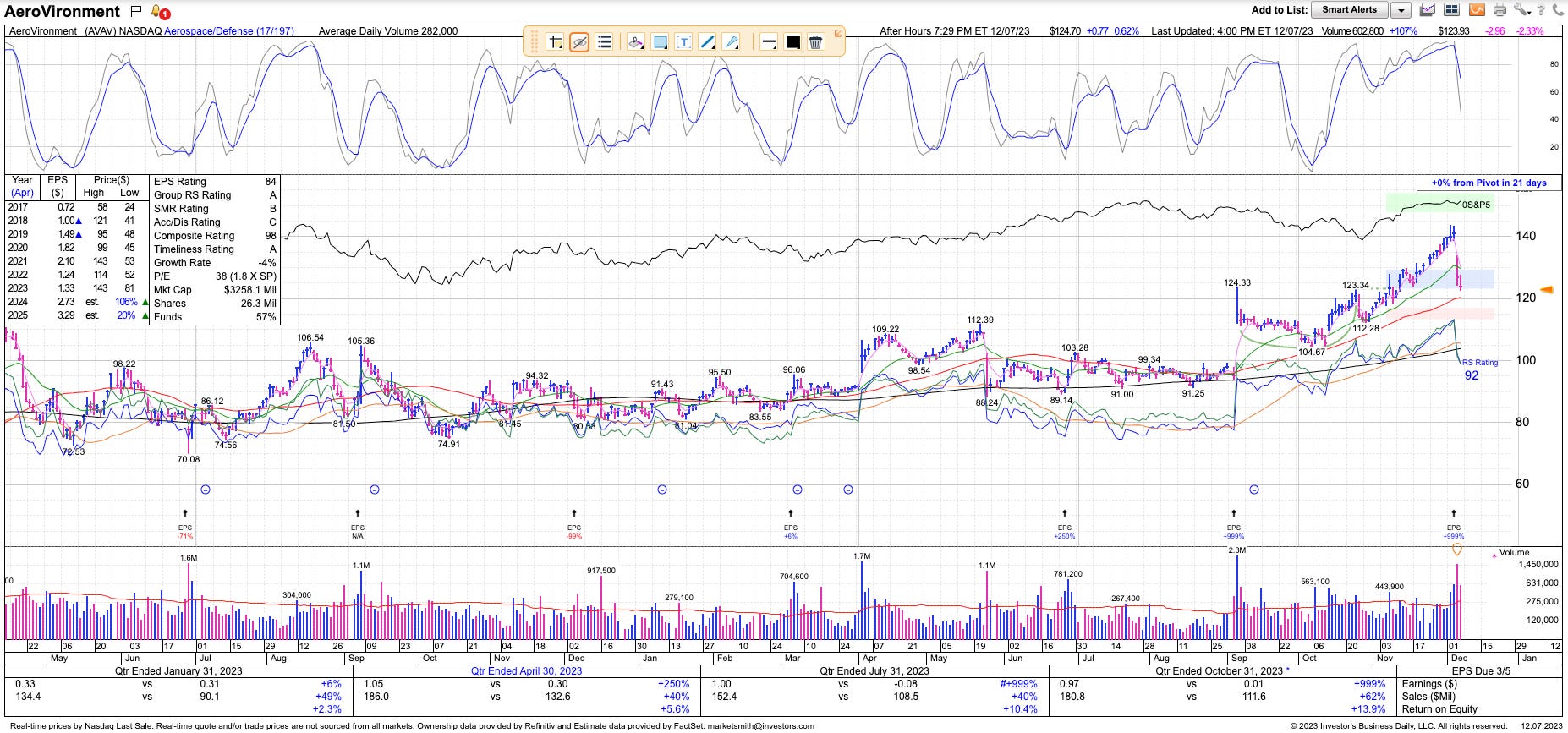The height and width of the screenshot is (733, 1568).
Task: Click the 0S&P5 index line label
Action: pos(1476,205)
